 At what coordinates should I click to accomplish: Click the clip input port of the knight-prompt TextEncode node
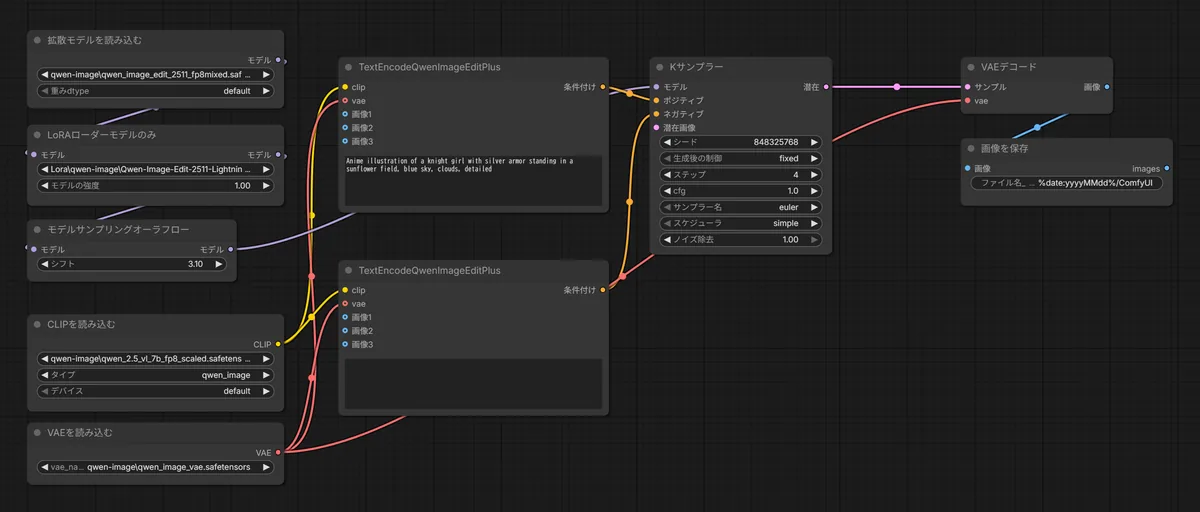pos(345,87)
